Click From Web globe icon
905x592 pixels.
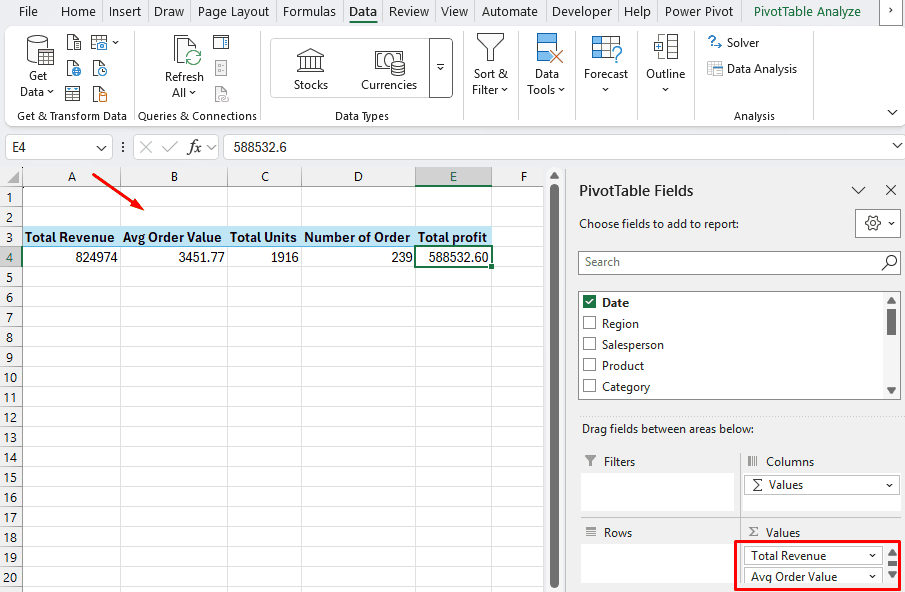[x=73, y=69]
